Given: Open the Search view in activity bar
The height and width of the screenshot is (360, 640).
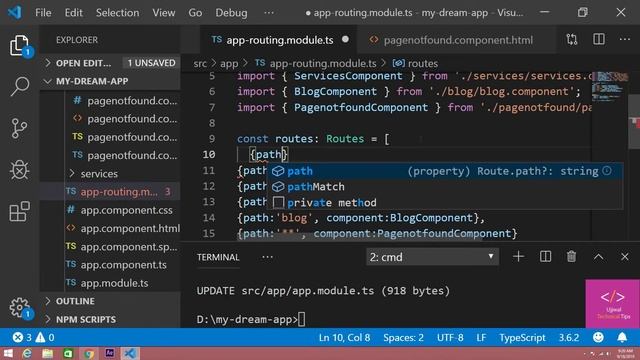Looking at the screenshot, I should [x=19, y=87].
